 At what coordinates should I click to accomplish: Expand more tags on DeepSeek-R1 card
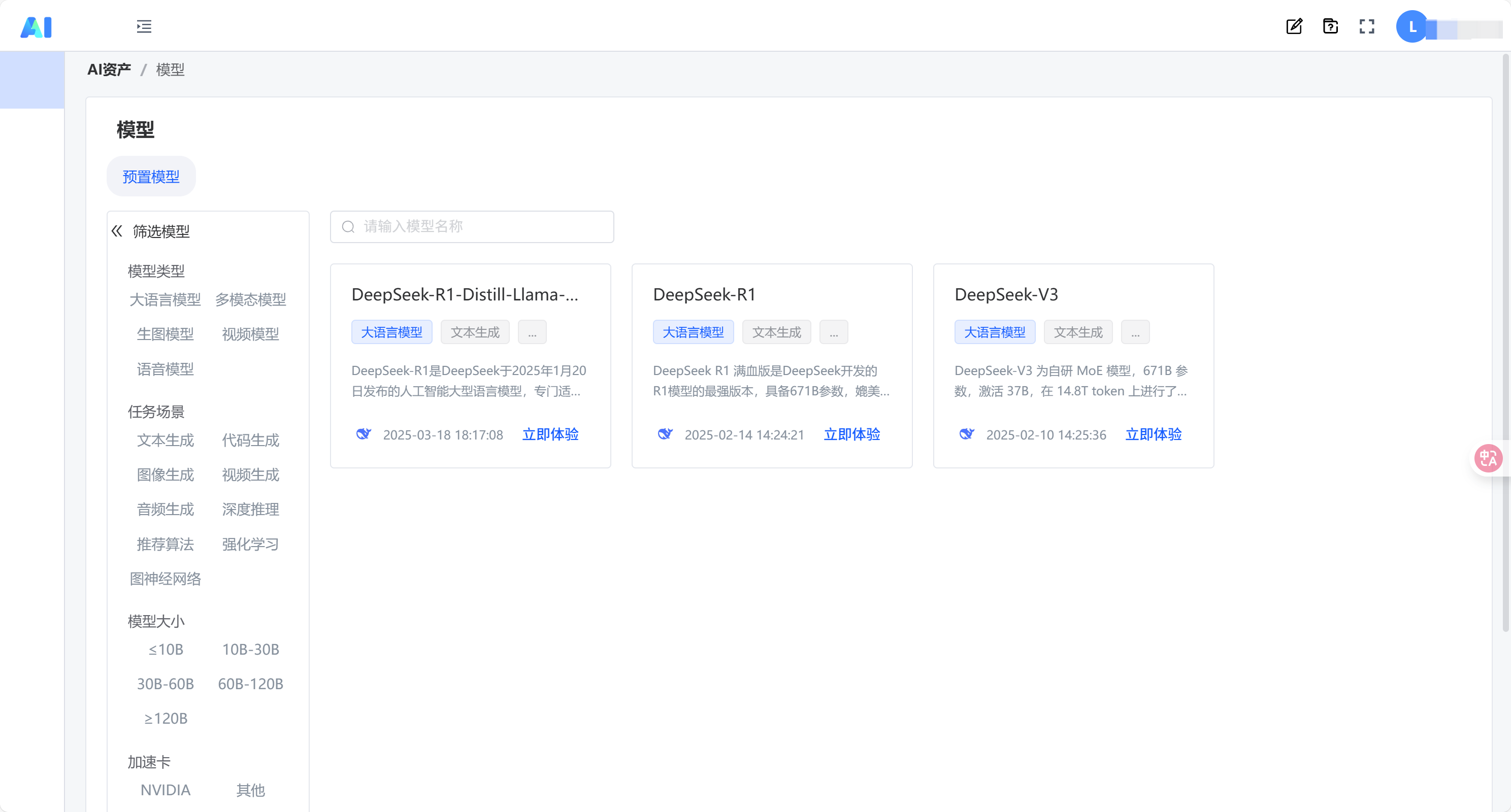pos(834,332)
